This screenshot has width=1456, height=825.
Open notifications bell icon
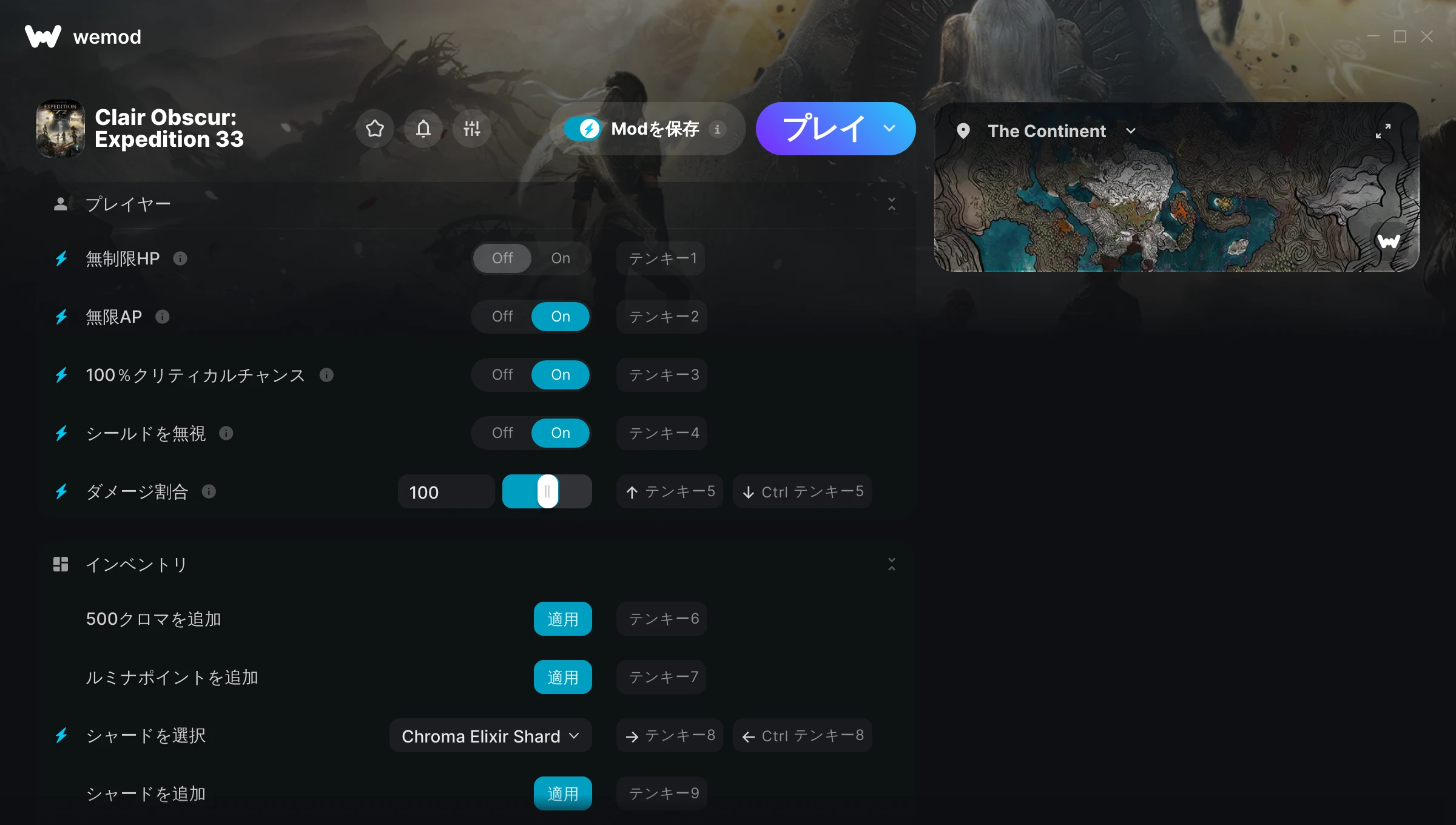(423, 129)
